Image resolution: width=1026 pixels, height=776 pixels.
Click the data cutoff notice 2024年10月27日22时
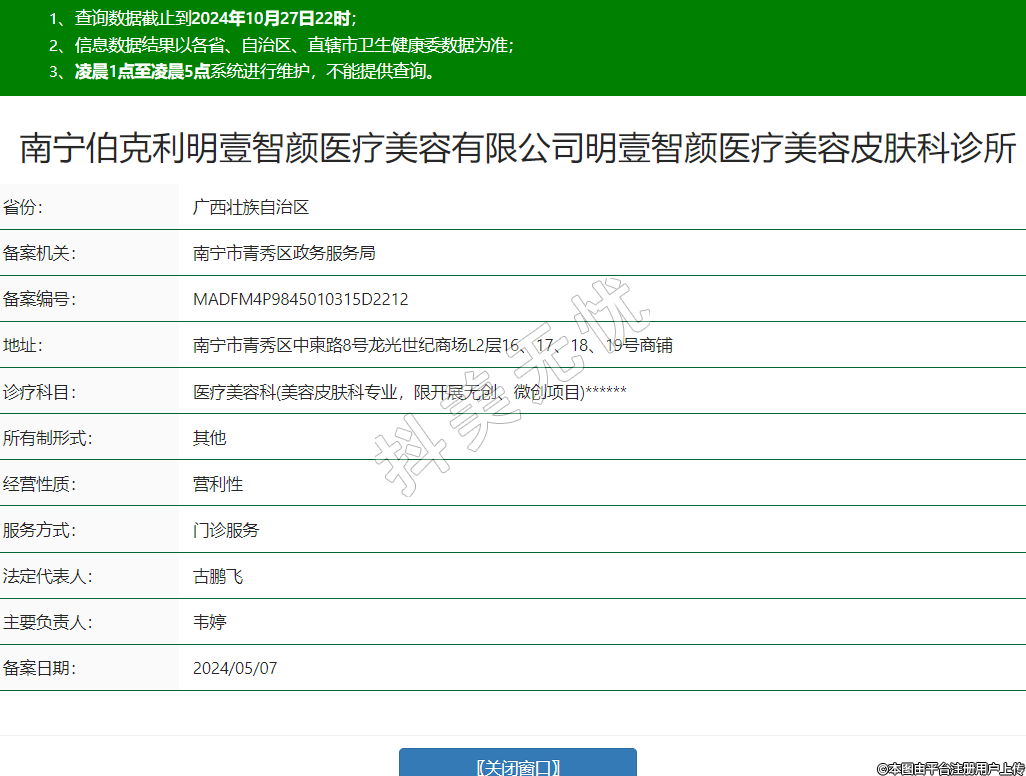pyautogui.click(x=270, y=18)
